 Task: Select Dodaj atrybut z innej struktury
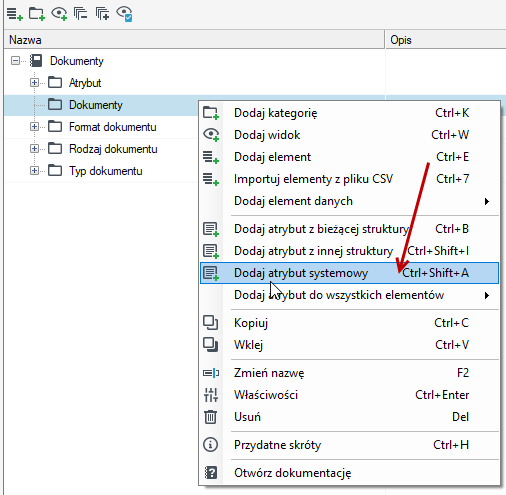349,251
